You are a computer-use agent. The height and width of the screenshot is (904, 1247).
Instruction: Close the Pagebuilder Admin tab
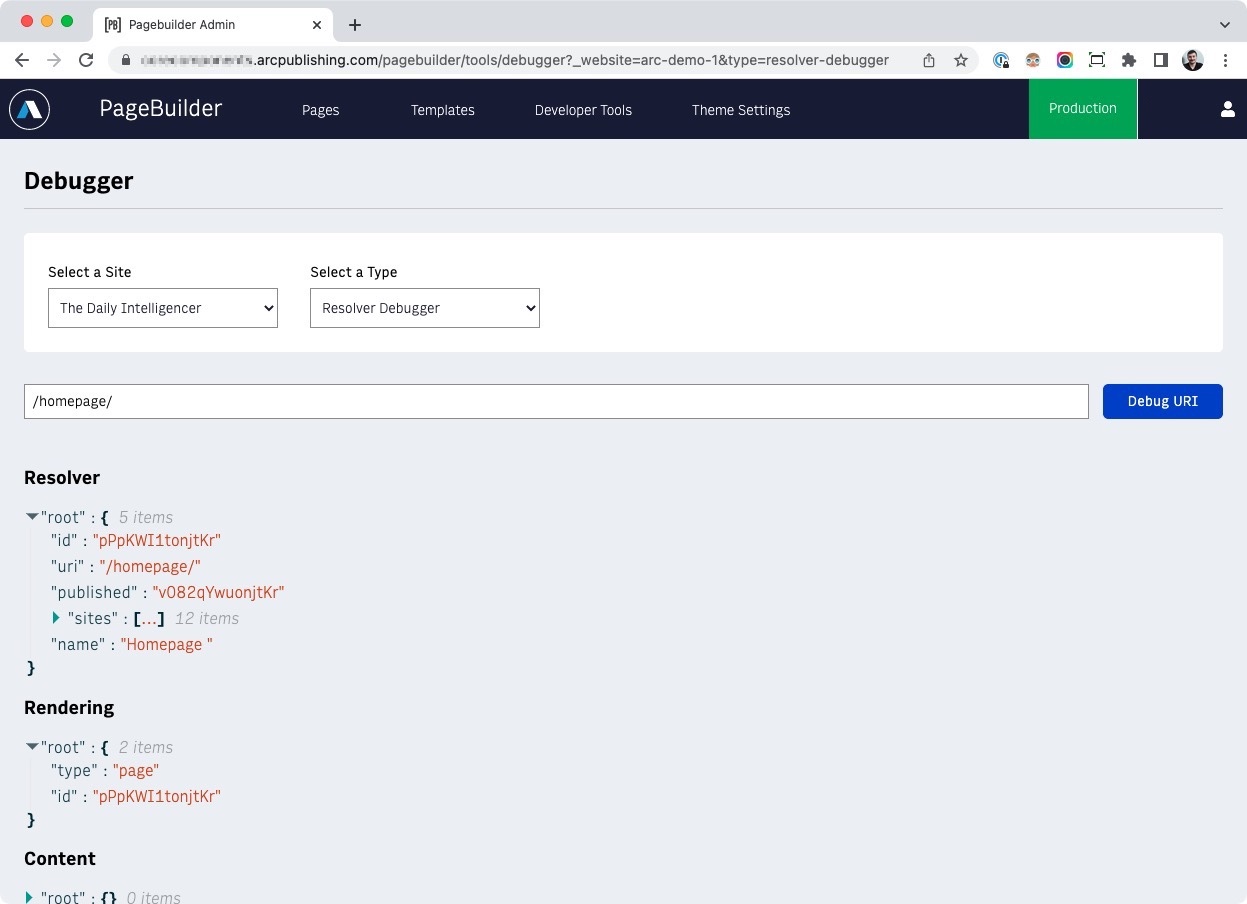[x=317, y=25]
